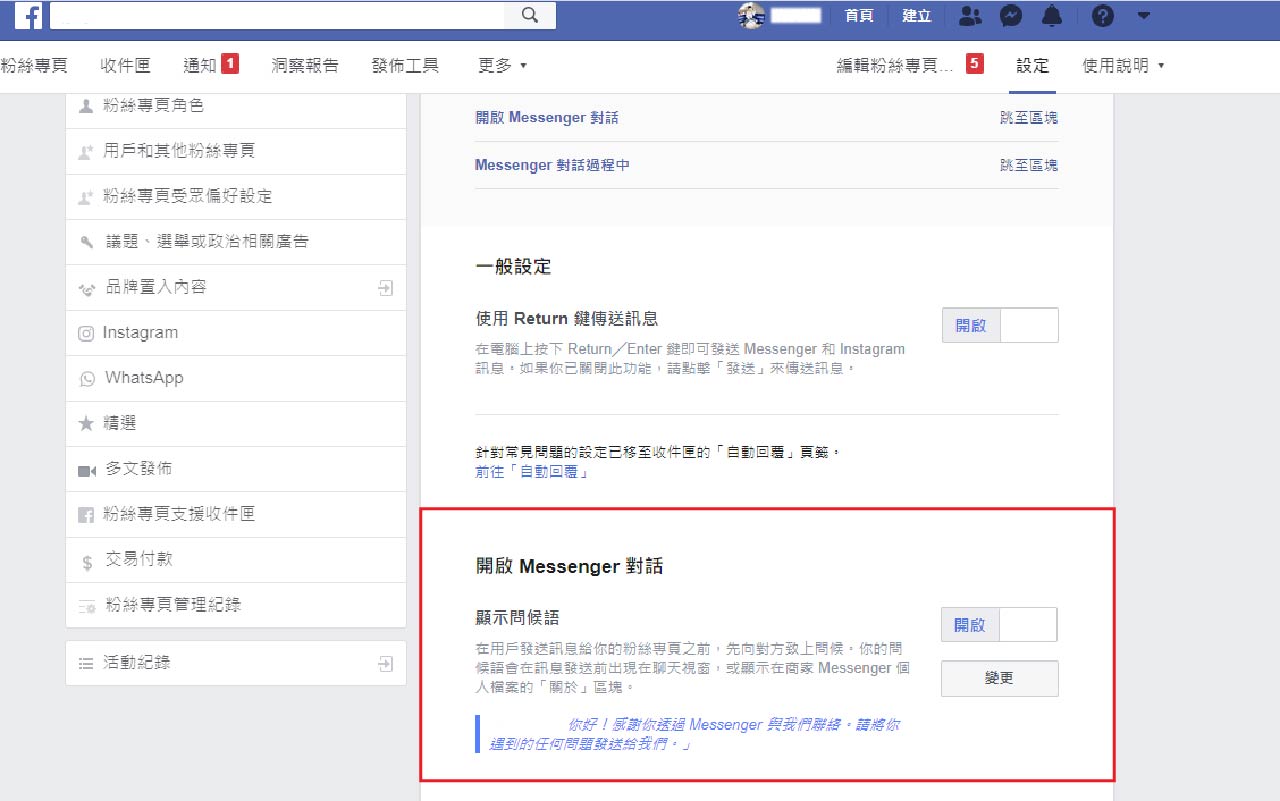Open the WhatsApp settings entry

coord(236,378)
